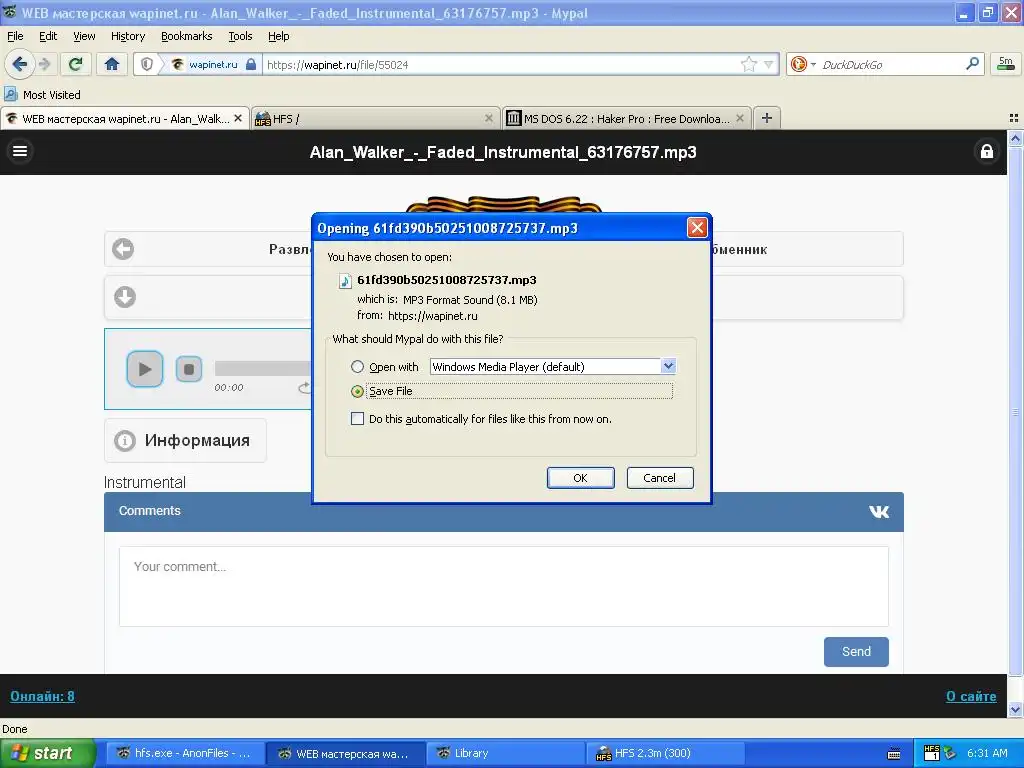This screenshot has height=768, width=1024.
Task: Click the page scrollbar down arrow
Action: coord(1015,710)
